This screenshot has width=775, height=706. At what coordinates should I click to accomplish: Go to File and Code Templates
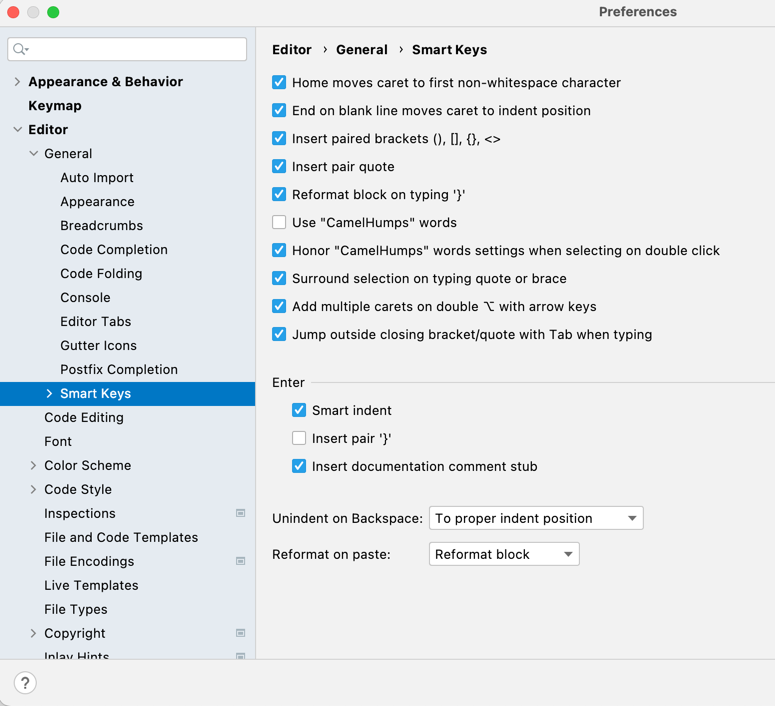[121, 537]
